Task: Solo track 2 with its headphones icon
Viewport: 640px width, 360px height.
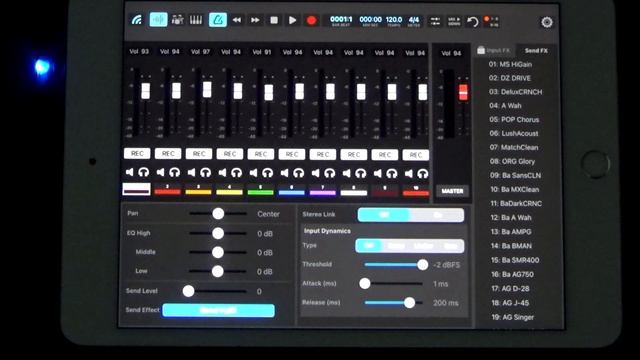Action: [x=175, y=172]
